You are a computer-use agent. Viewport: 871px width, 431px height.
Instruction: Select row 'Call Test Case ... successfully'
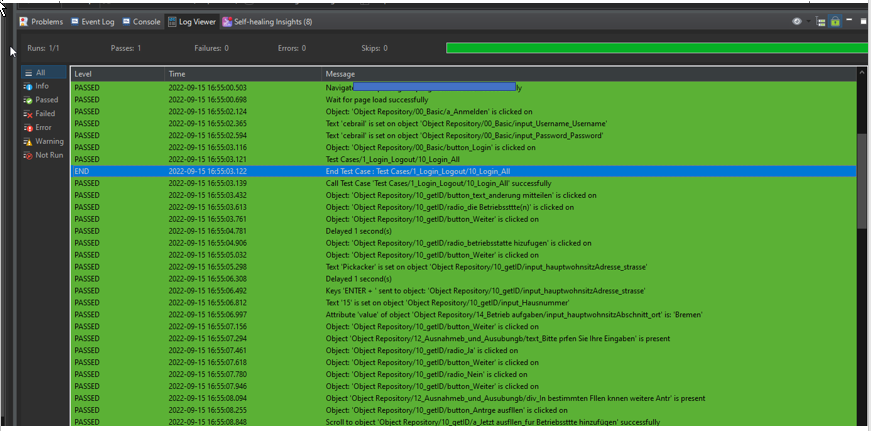tap(464, 183)
